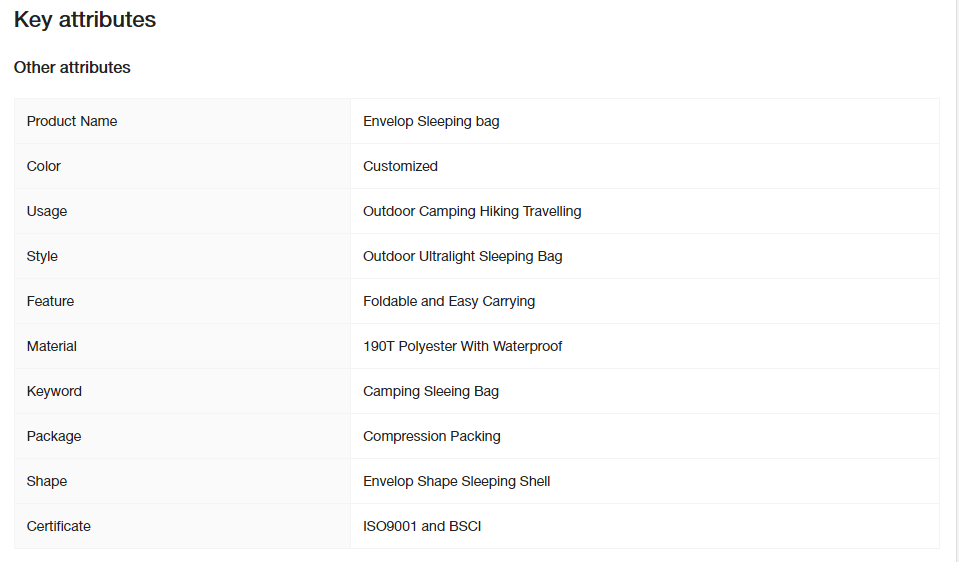Viewport: 959px width, 562px height.
Task: Select the Usage row label
Action: [46, 212]
